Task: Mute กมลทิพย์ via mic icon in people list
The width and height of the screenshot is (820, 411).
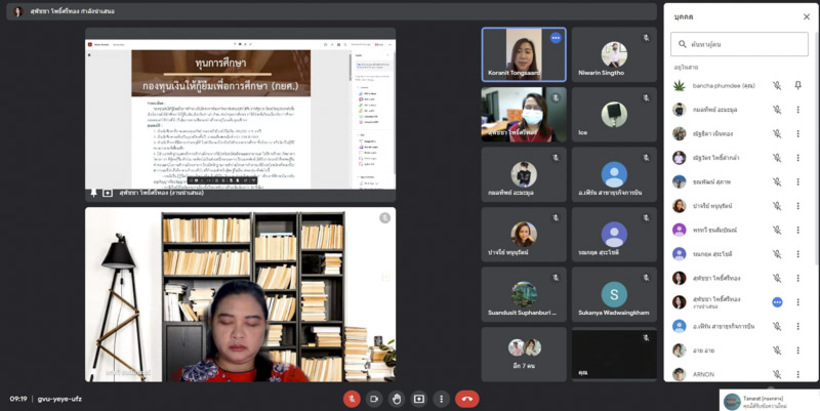Action: coord(777,109)
